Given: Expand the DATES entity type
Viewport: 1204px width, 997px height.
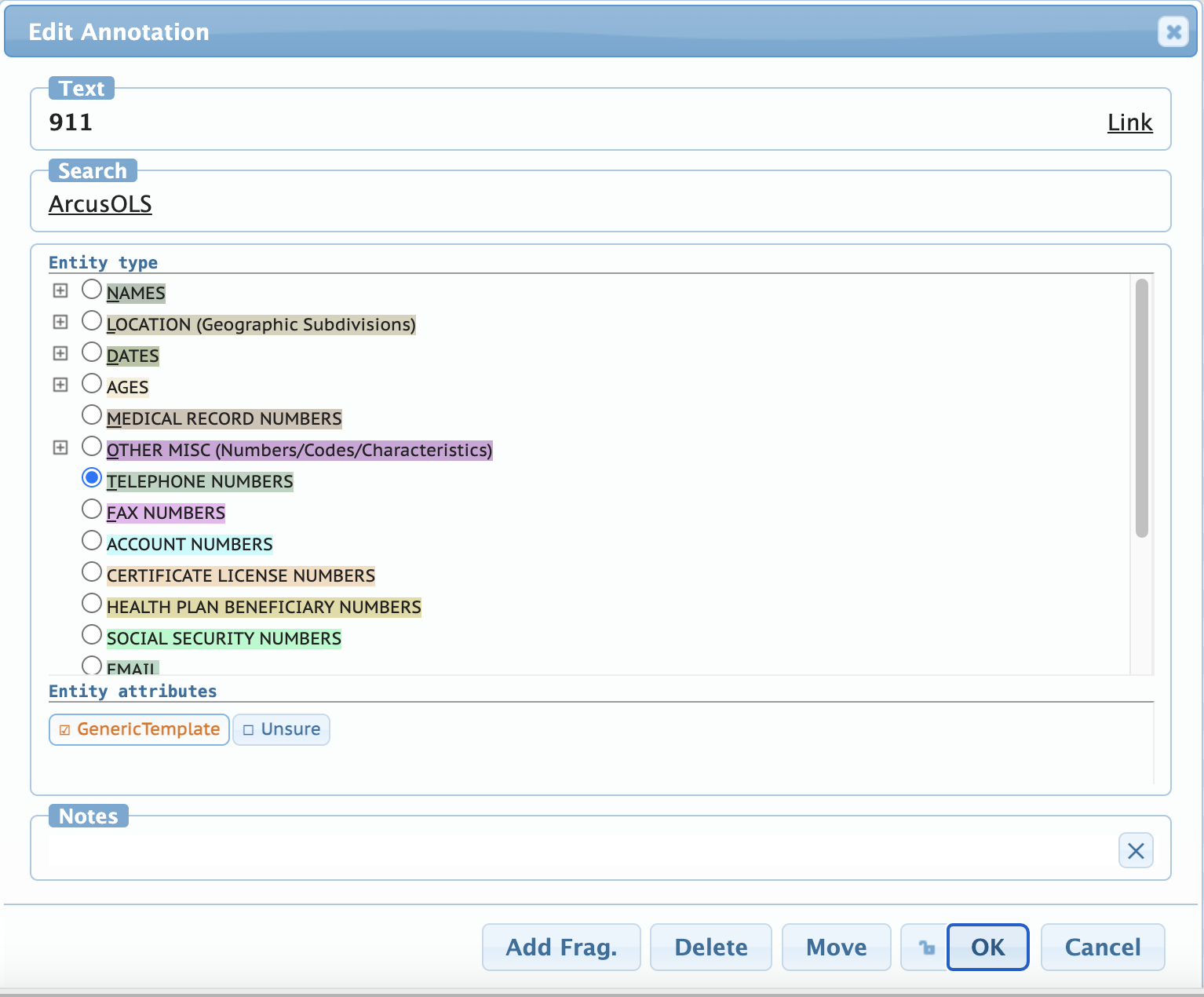Looking at the screenshot, I should click(60, 353).
